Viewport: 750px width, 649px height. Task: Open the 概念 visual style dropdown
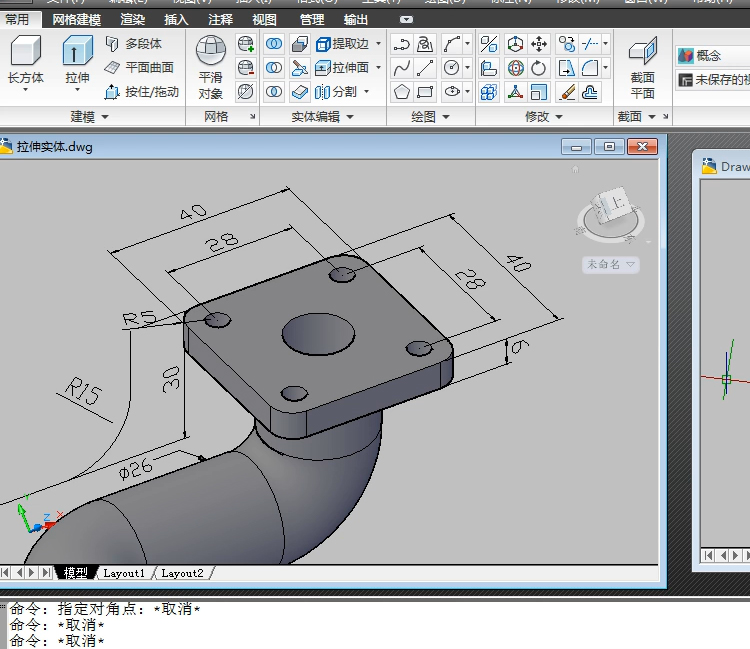pyautogui.click(x=712, y=55)
